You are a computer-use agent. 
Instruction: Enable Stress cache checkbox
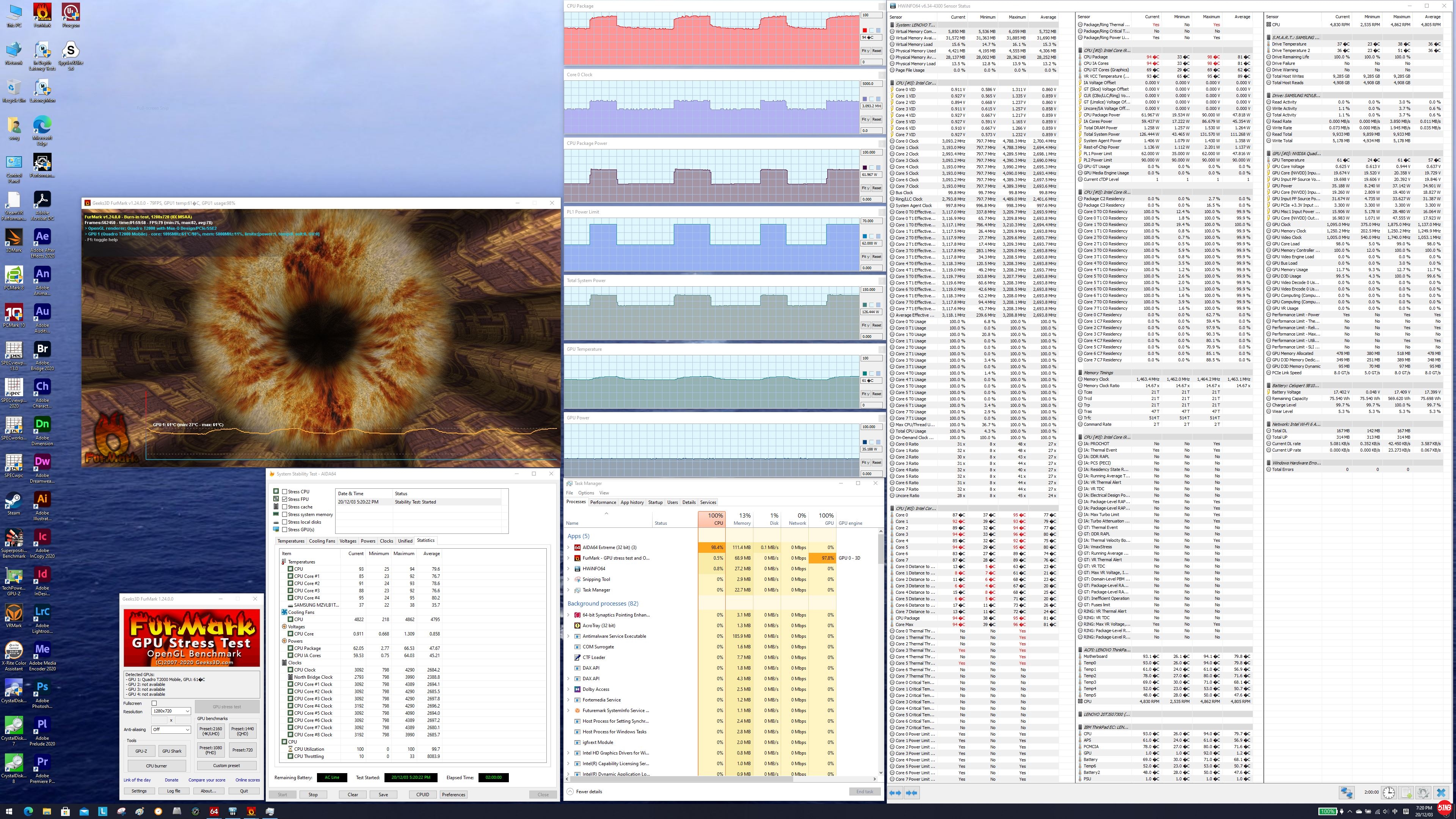click(x=285, y=507)
